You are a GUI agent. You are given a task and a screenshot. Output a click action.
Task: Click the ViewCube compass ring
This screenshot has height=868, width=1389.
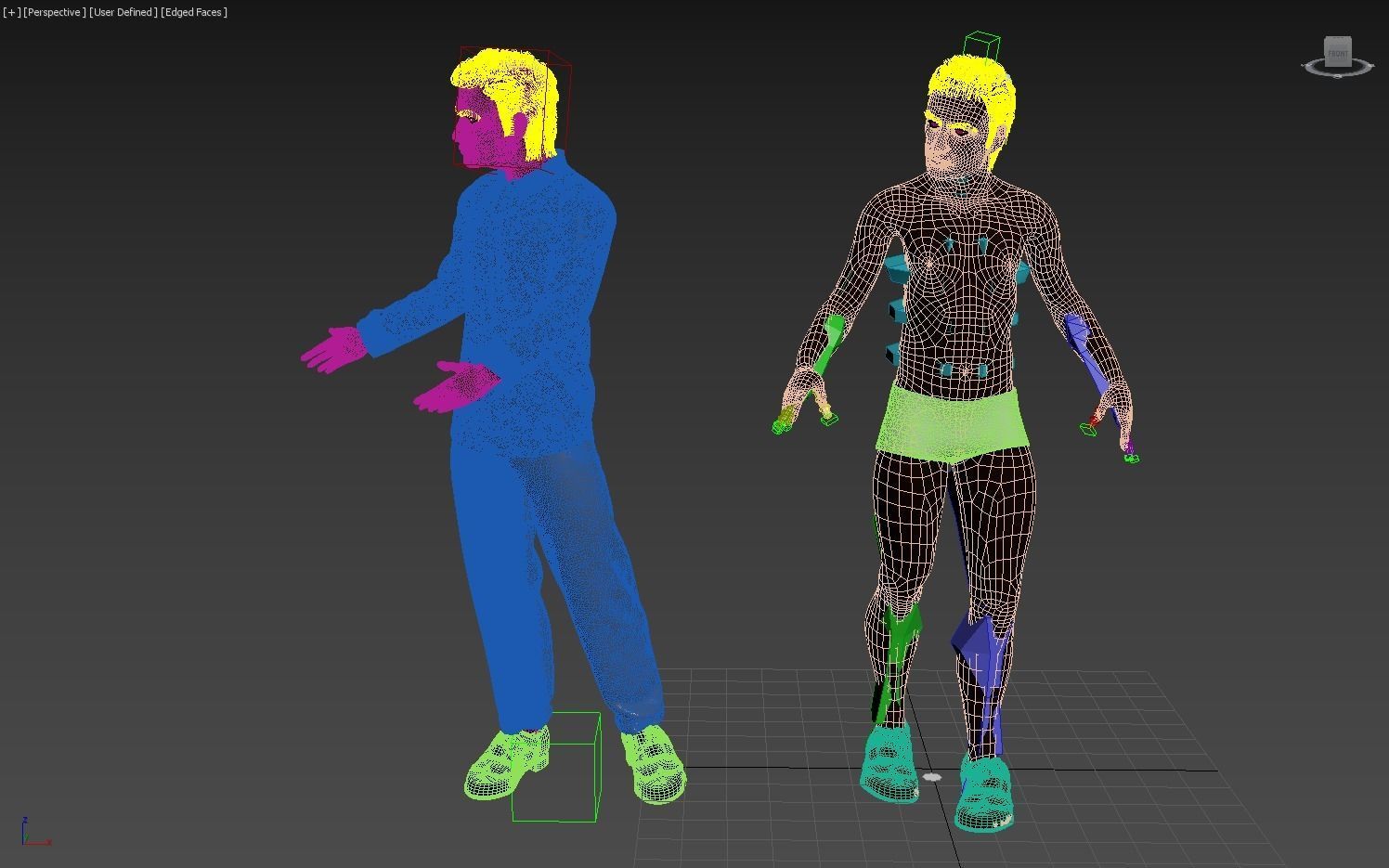[x=1338, y=69]
